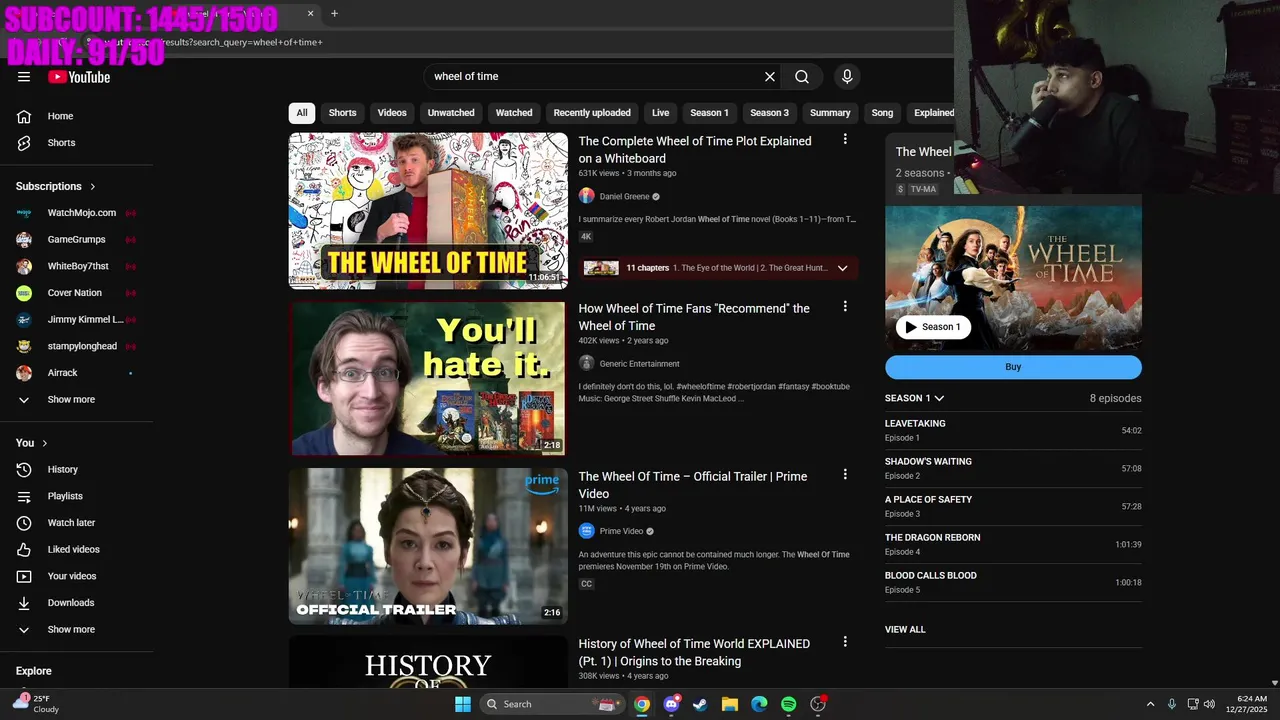Select the All filter chip

tap(302, 113)
